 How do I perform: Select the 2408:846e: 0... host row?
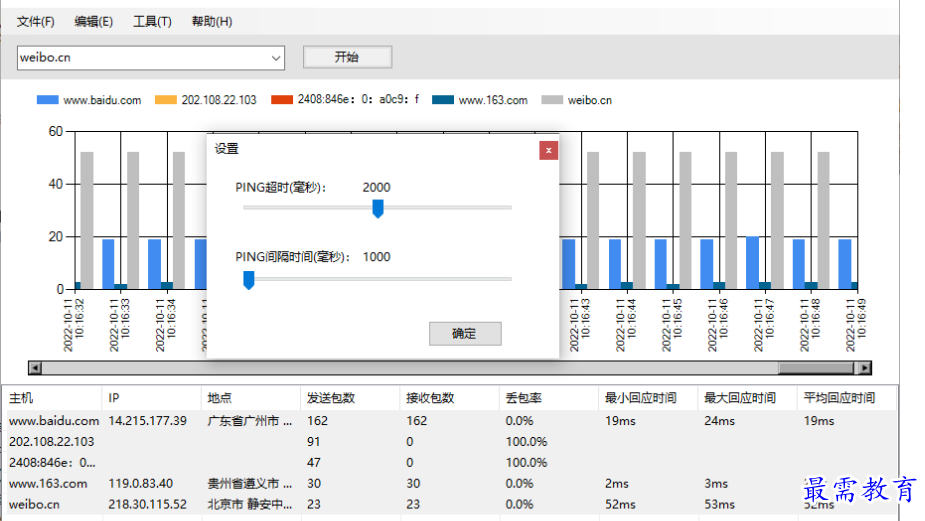pos(450,463)
